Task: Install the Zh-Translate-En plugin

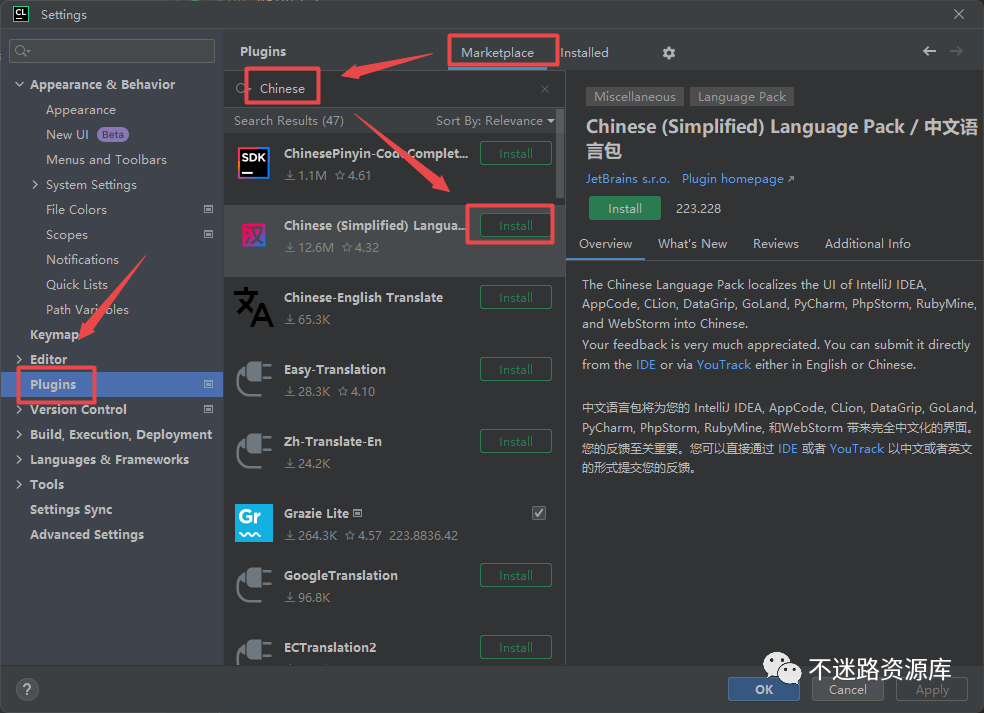Action: (x=516, y=441)
